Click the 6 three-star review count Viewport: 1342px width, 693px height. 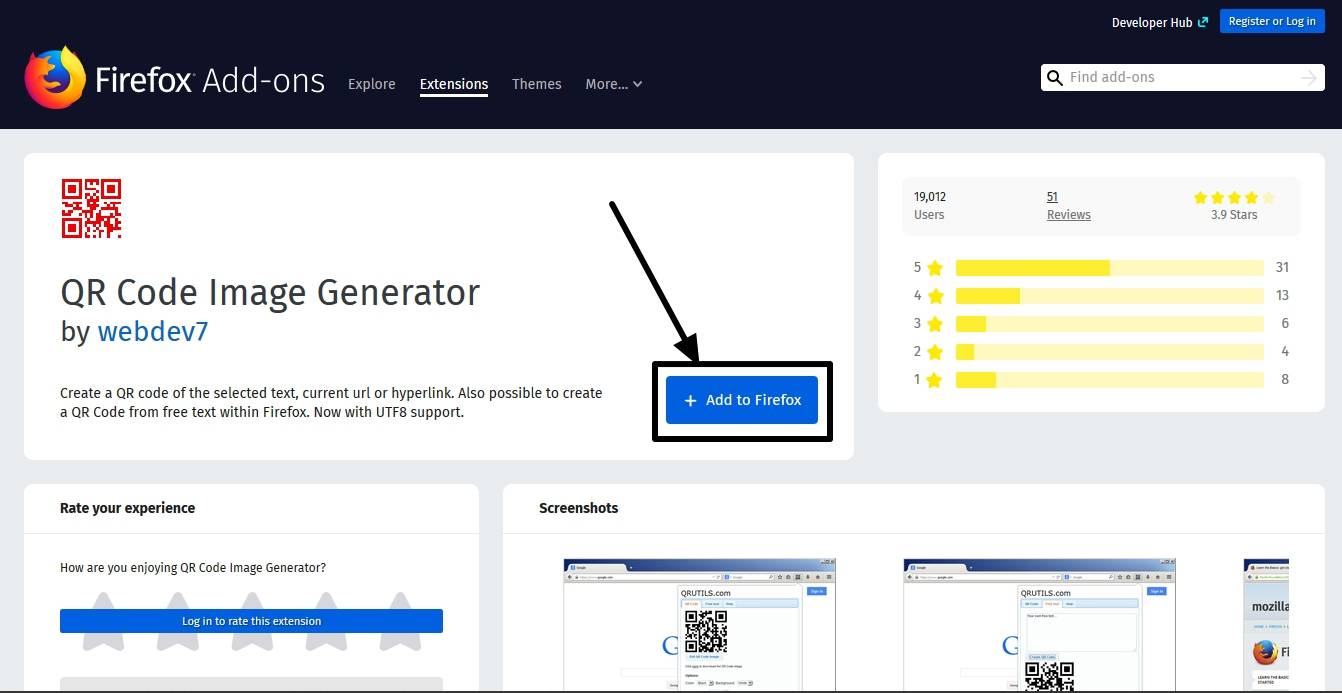point(1285,324)
